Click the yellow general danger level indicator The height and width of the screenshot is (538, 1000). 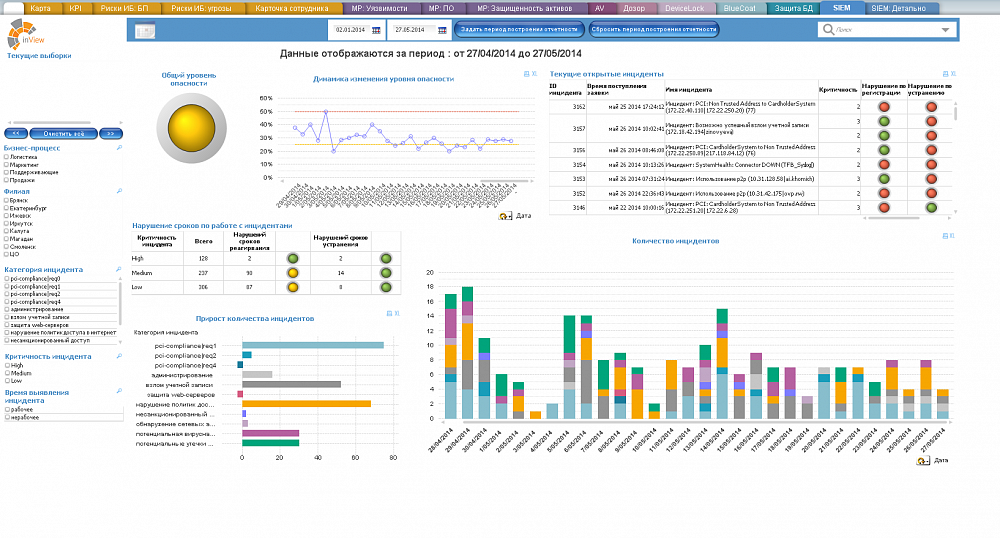coord(191,127)
